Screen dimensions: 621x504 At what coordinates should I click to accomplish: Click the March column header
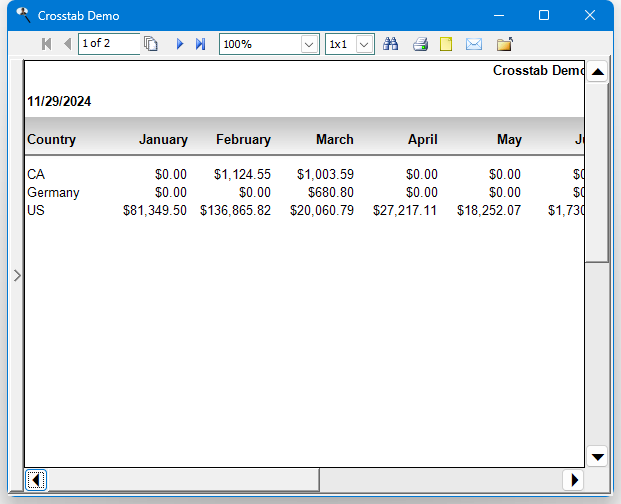[x=335, y=139]
